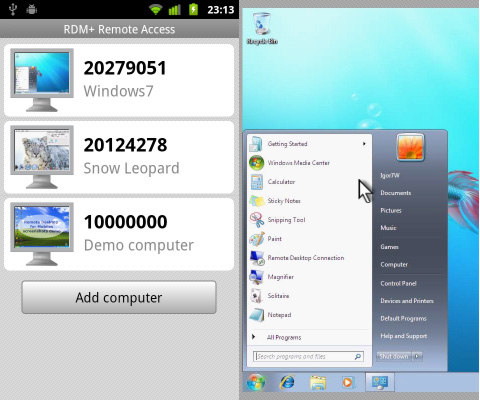Expand the Getting Started submenu arrow

(364, 144)
